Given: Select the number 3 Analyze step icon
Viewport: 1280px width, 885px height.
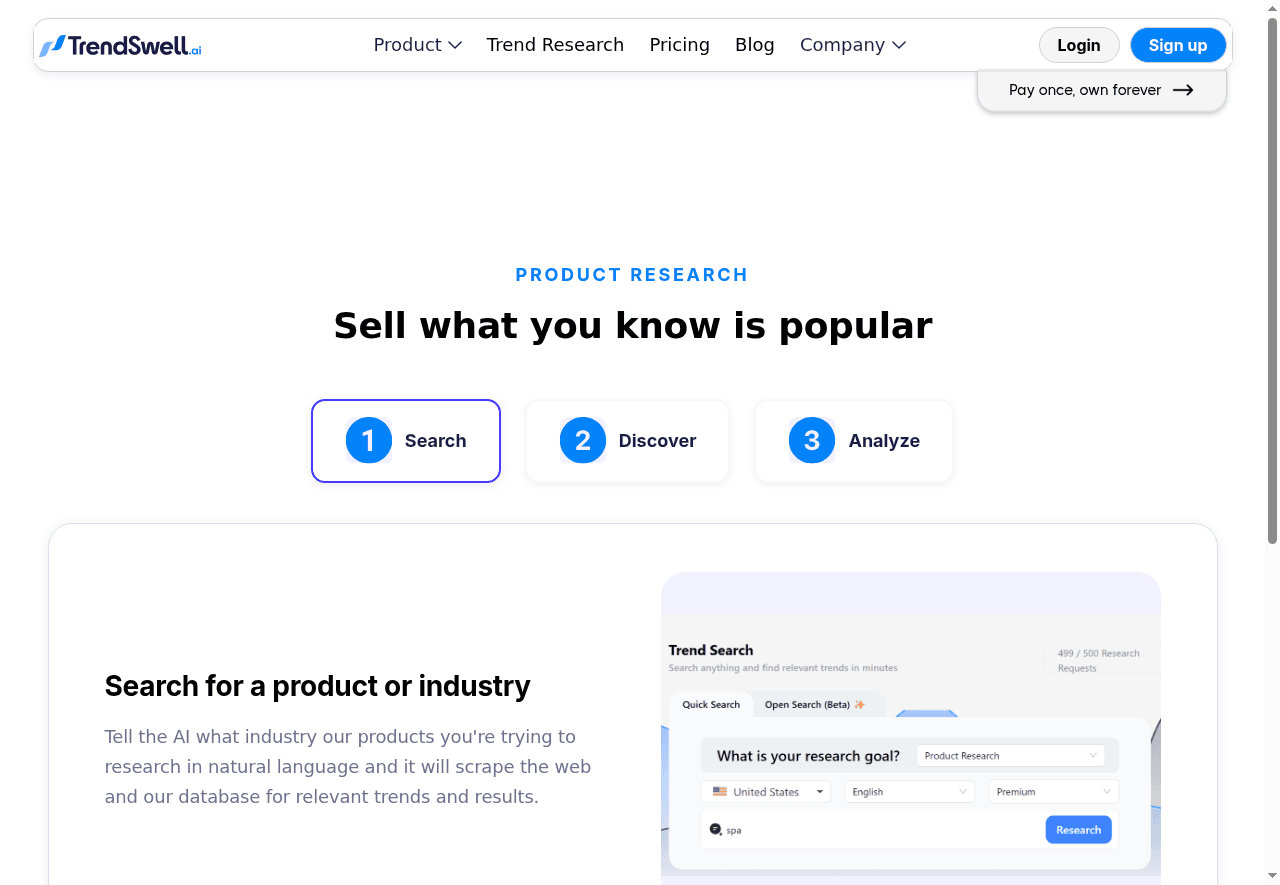Looking at the screenshot, I should coord(811,440).
